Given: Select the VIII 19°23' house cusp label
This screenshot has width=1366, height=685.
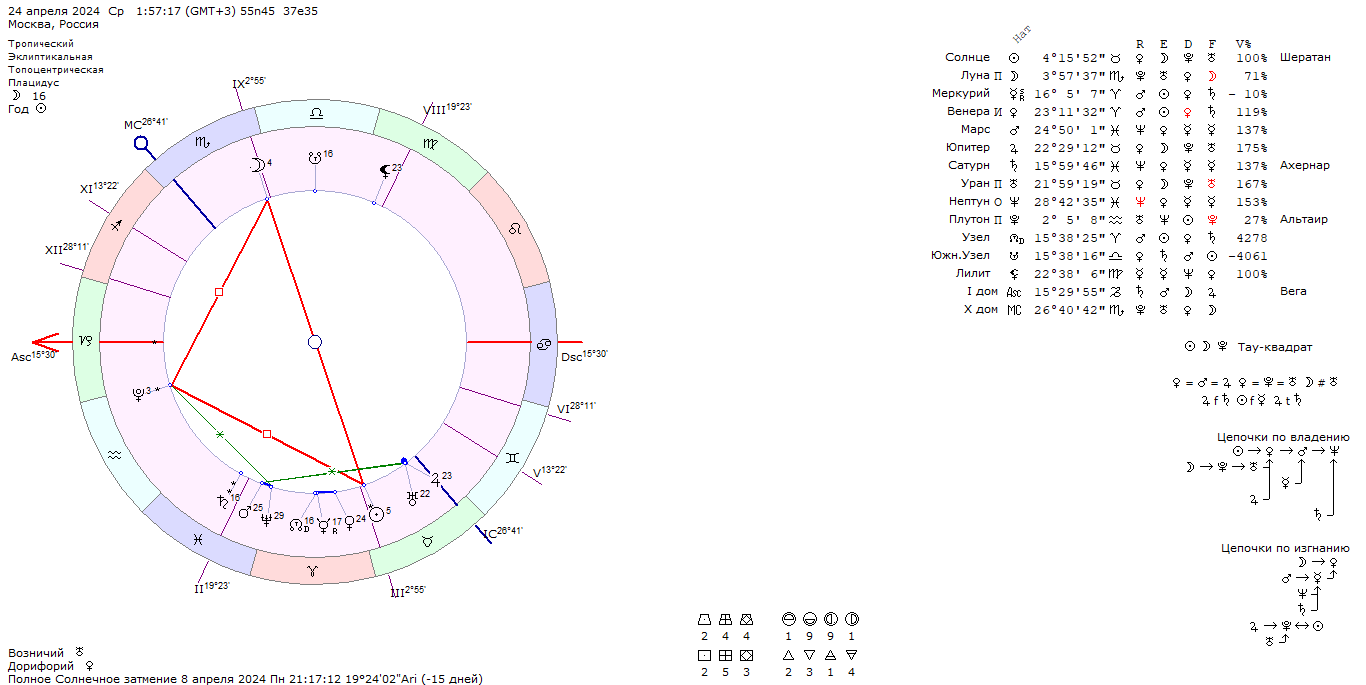Looking at the screenshot, I should pyautogui.click(x=447, y=108).
